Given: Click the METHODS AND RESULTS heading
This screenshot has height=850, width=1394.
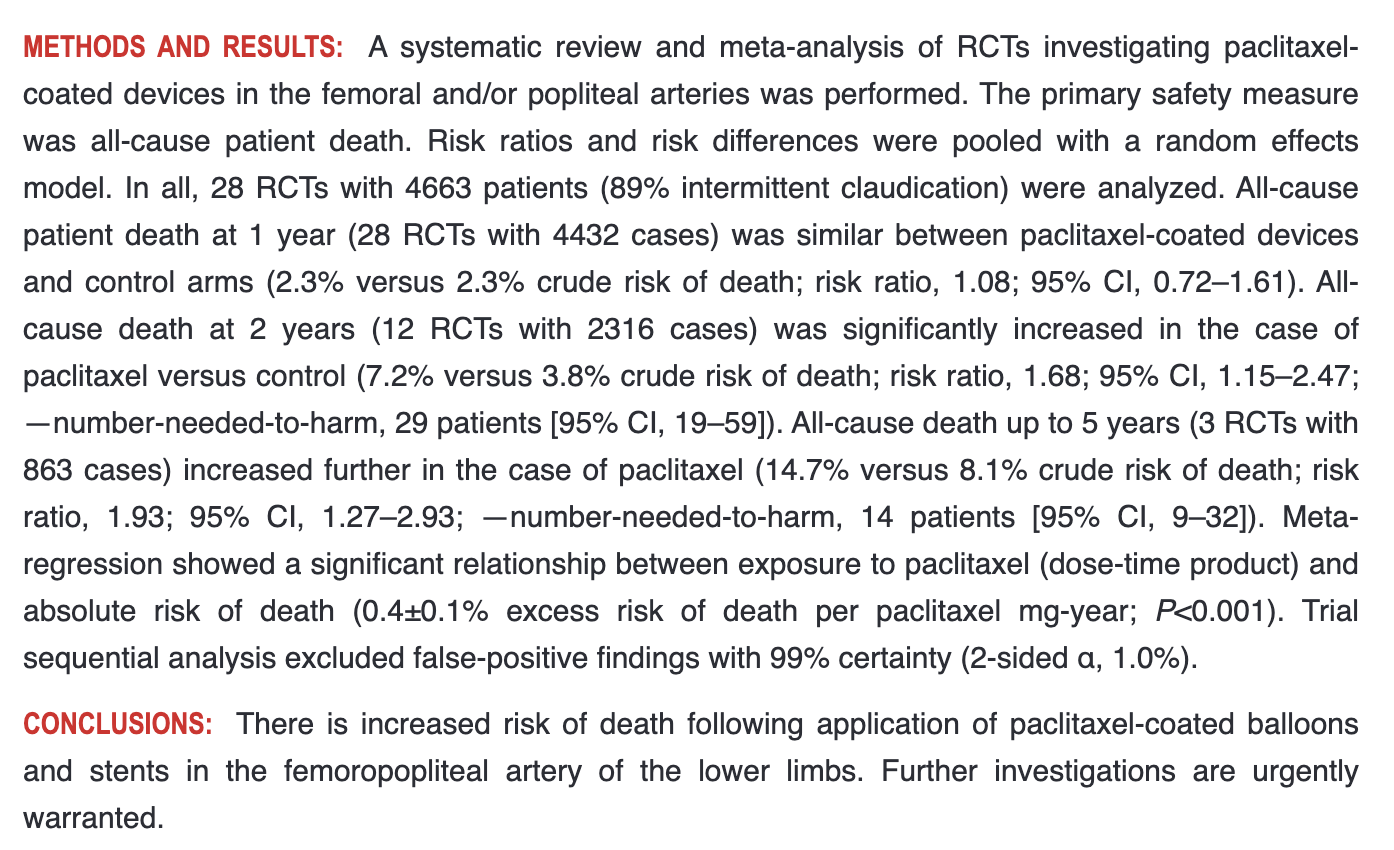Looking at the screenshot, I should click(182, 47).
